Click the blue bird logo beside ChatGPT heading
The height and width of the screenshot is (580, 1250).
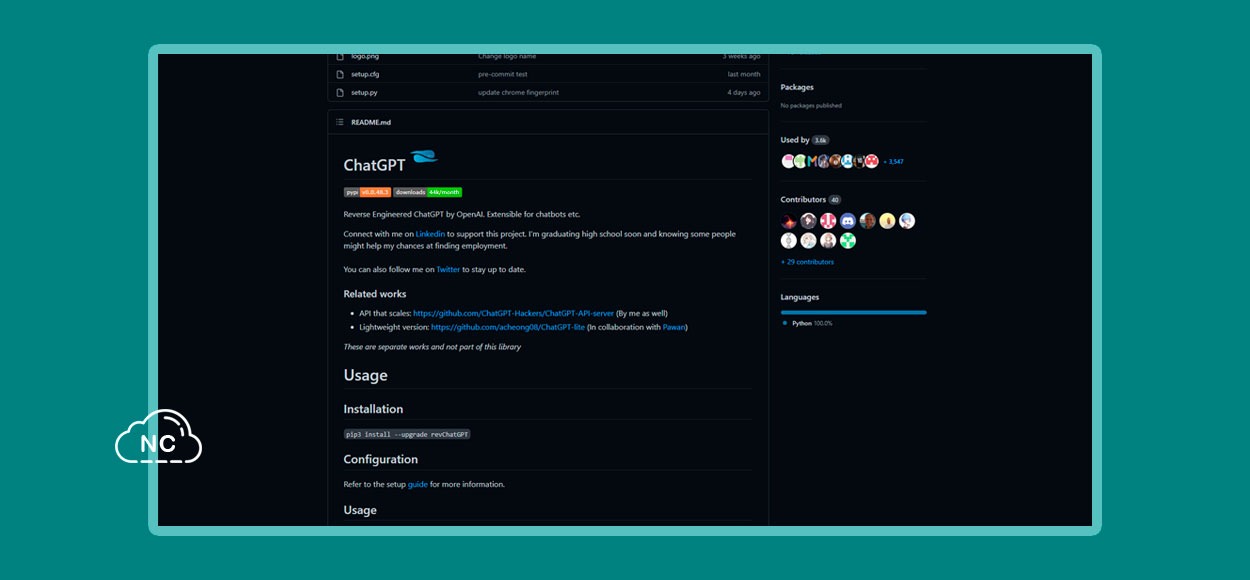click(x=424, y=157)
